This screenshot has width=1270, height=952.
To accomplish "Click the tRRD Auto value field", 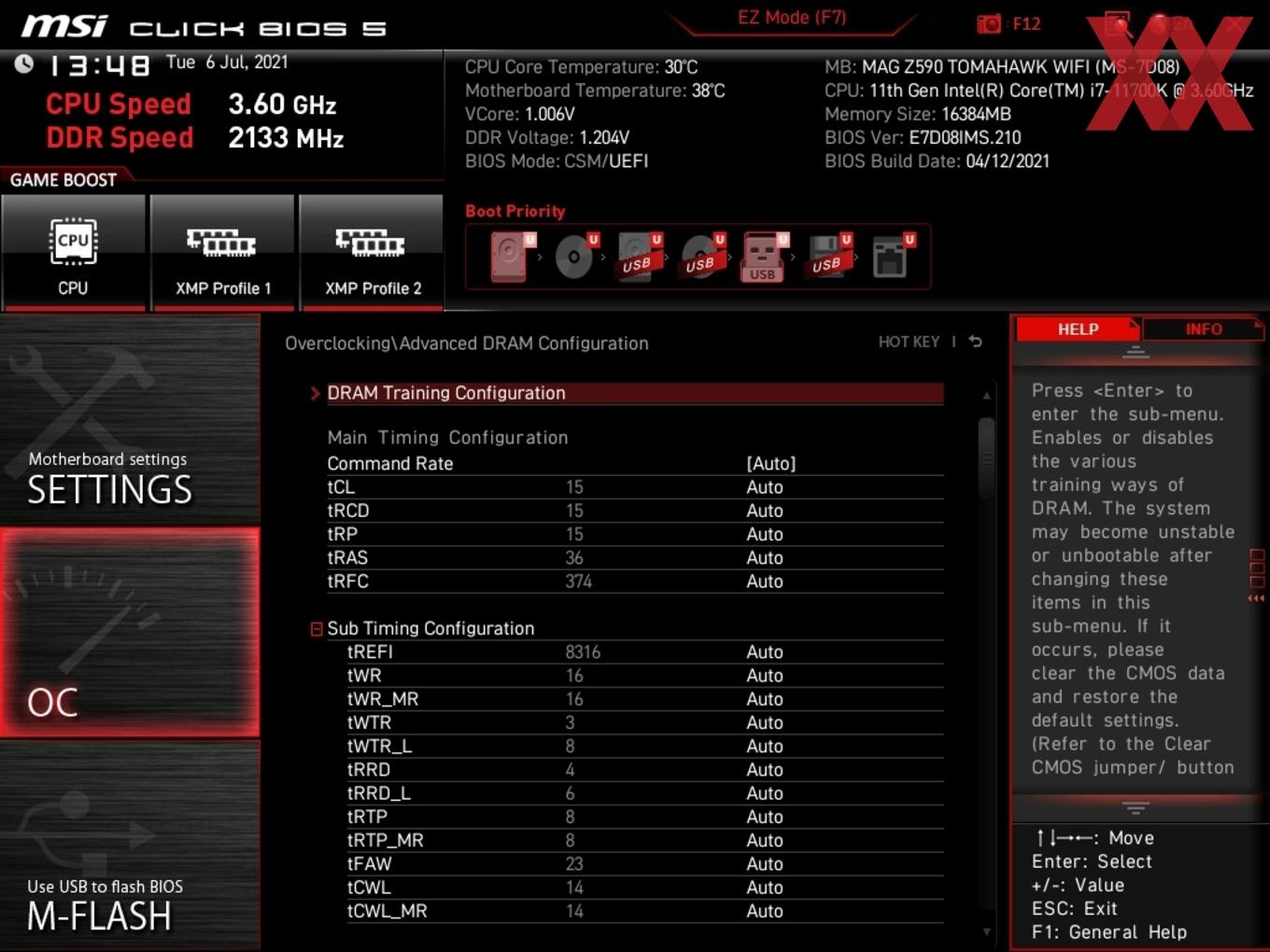I will (765, 770).
